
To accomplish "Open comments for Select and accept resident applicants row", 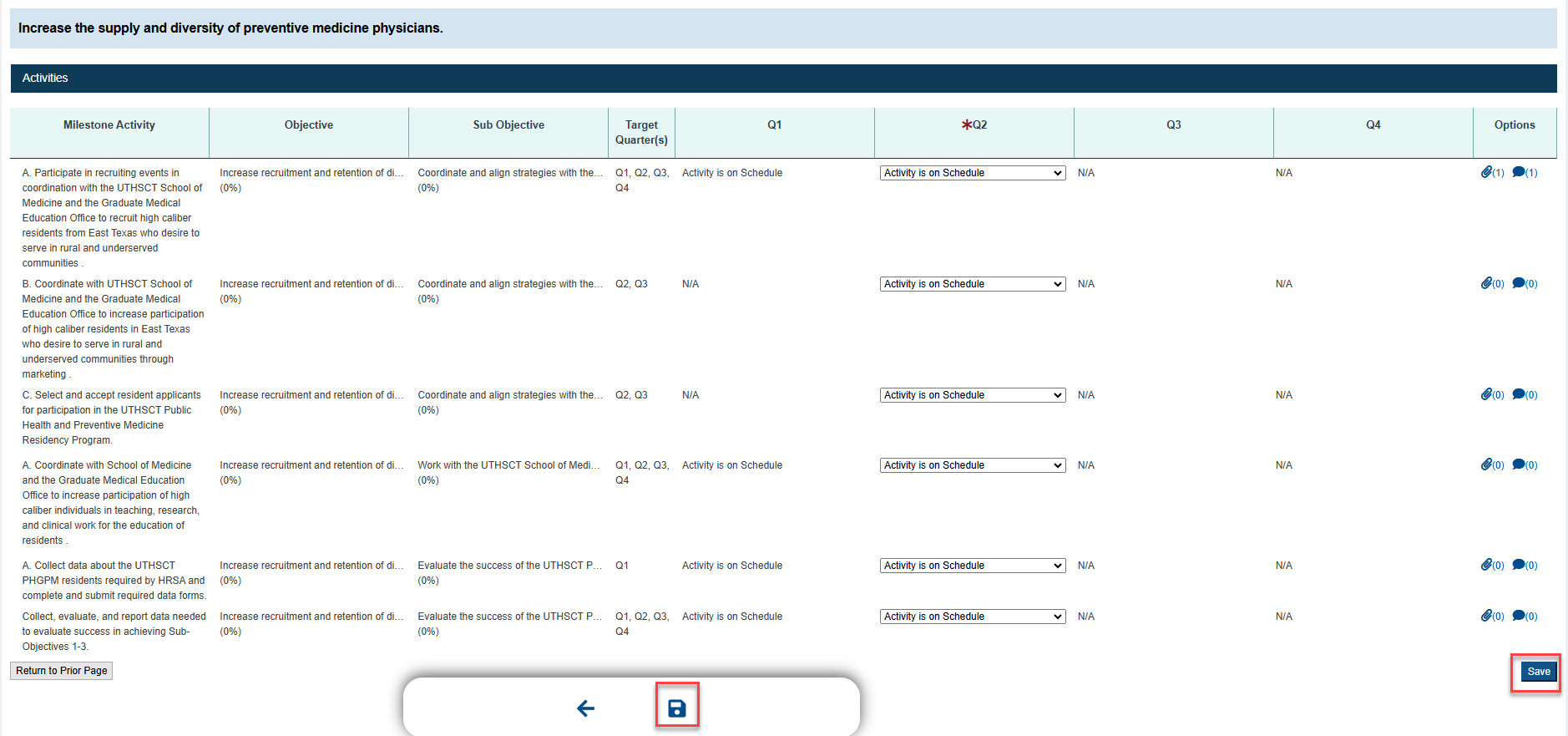I will (1525, 394).
